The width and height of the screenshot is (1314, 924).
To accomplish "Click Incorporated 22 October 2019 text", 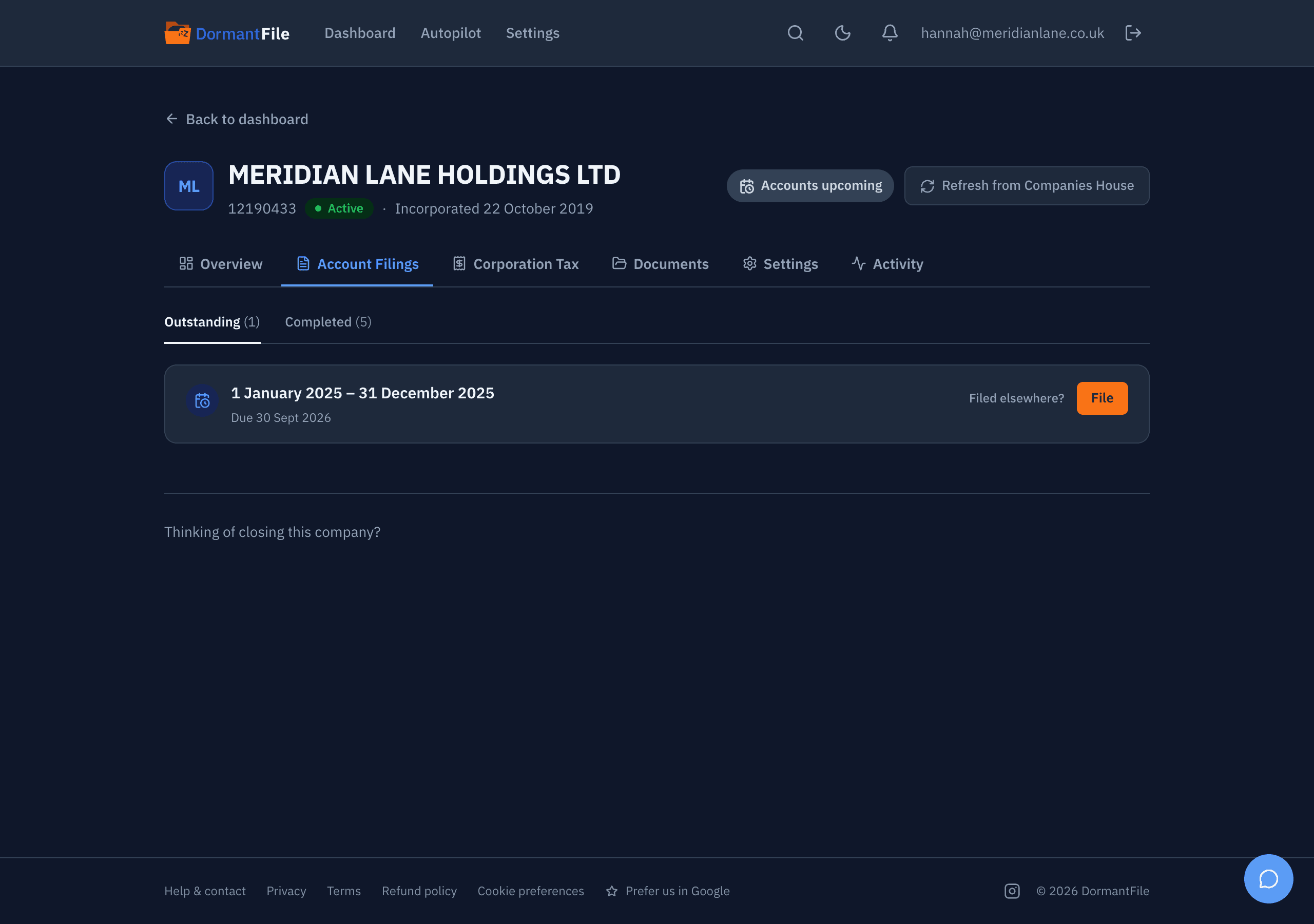I will coord(494,209).
